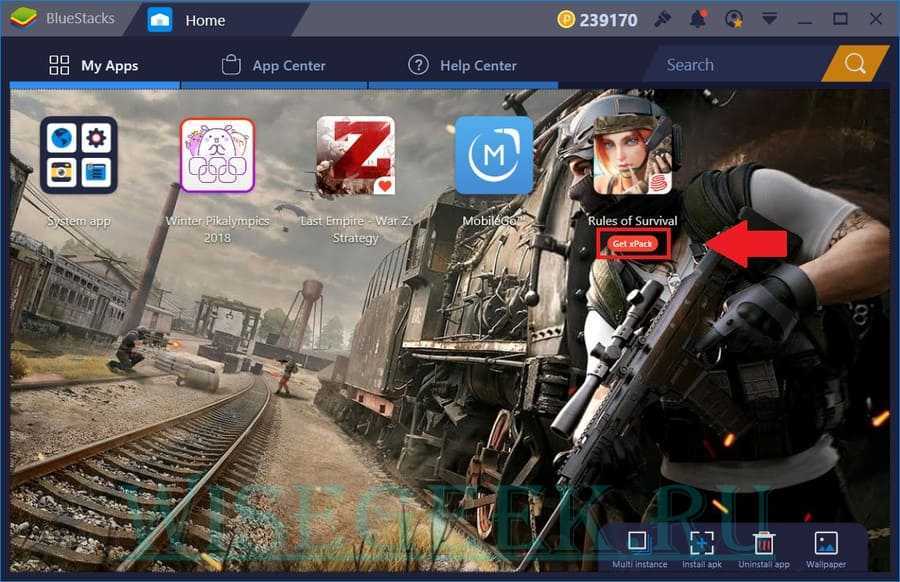Open notifications bell in title bar

click(698, 19)
